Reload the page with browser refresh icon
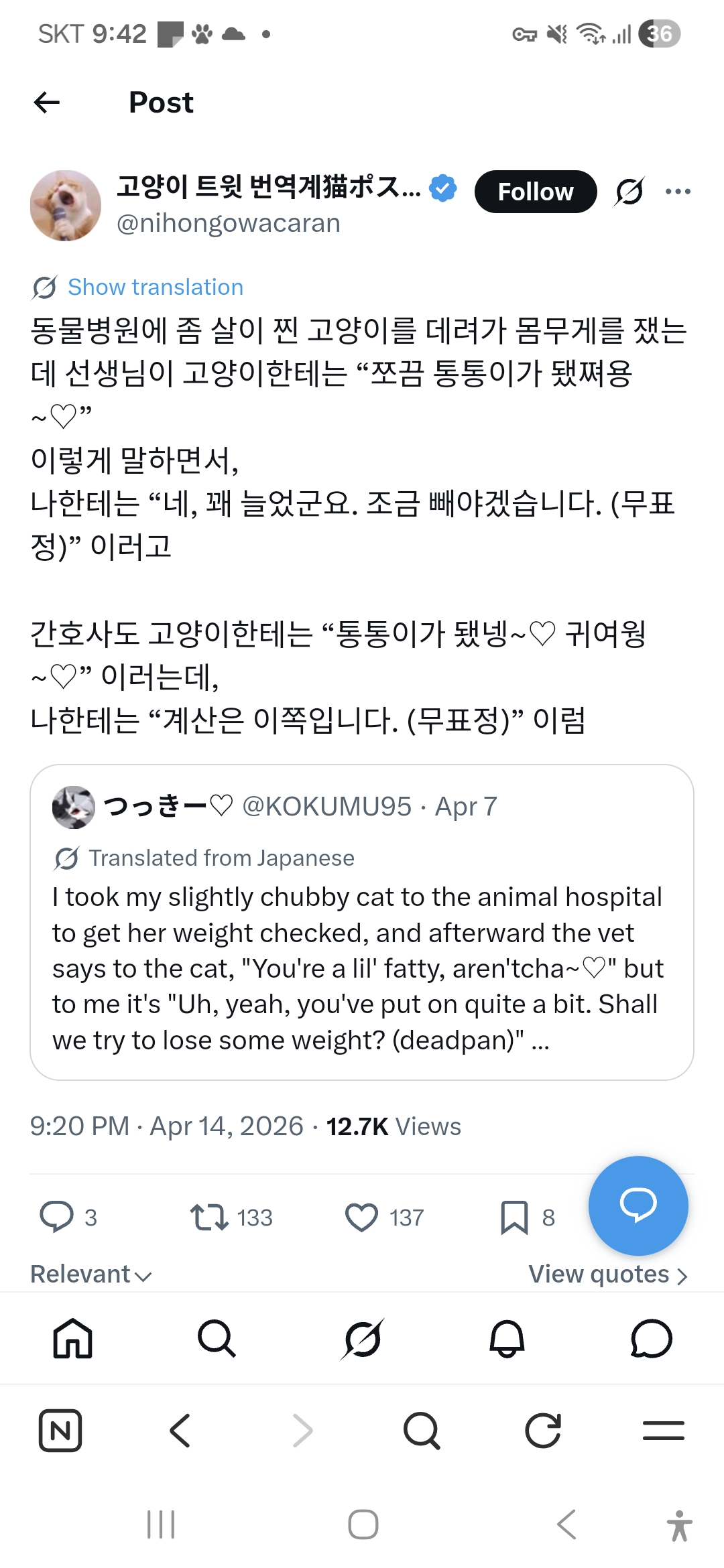Viewport: 724px width, 1568px height. click(x=542, y=1431)
